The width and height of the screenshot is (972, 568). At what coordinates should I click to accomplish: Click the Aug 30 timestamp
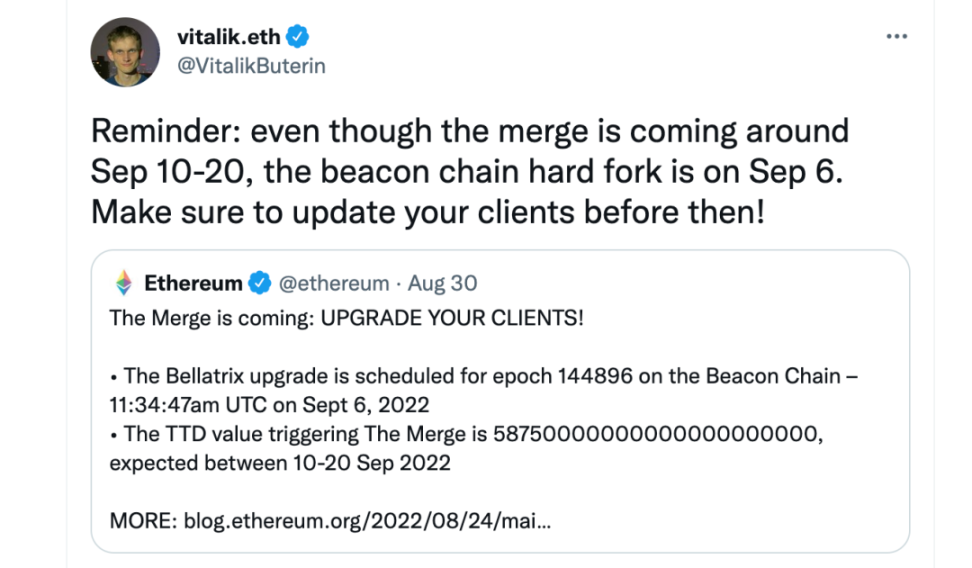click(x=443, y=283)
